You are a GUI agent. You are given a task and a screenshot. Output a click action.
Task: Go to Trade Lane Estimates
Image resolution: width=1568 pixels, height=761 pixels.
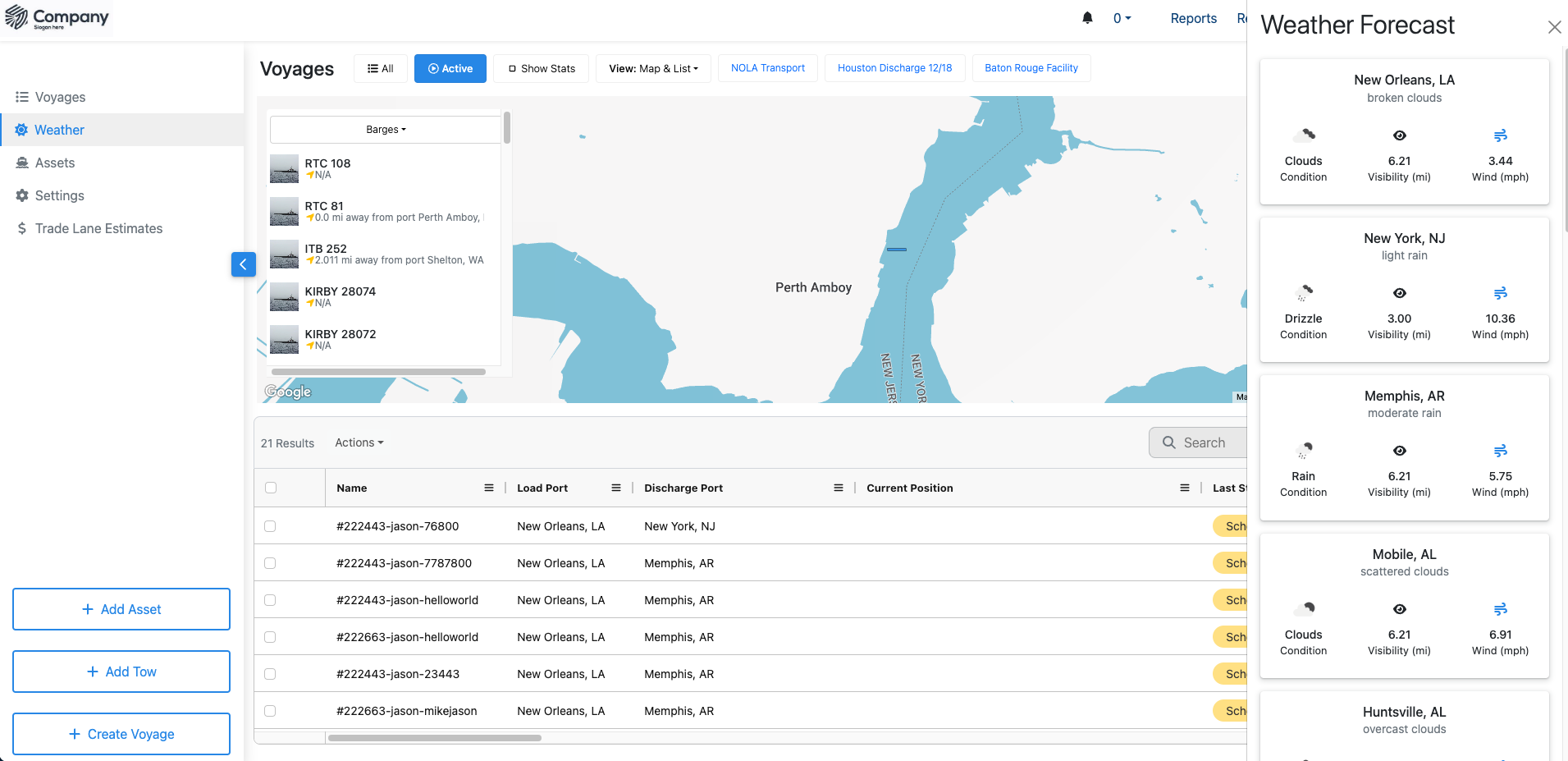pyautogui.click(x=98, y=228)
